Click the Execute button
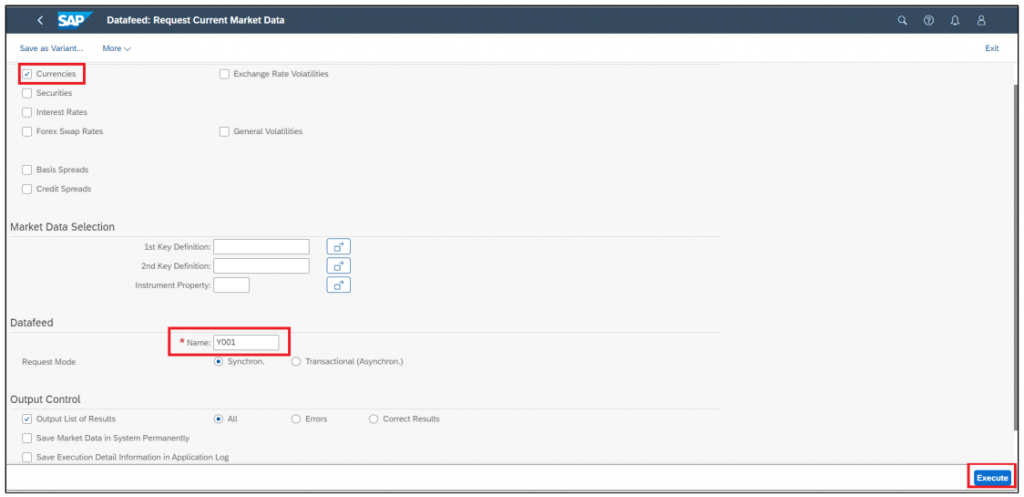The image size is (1024, 497). point(992,478)
